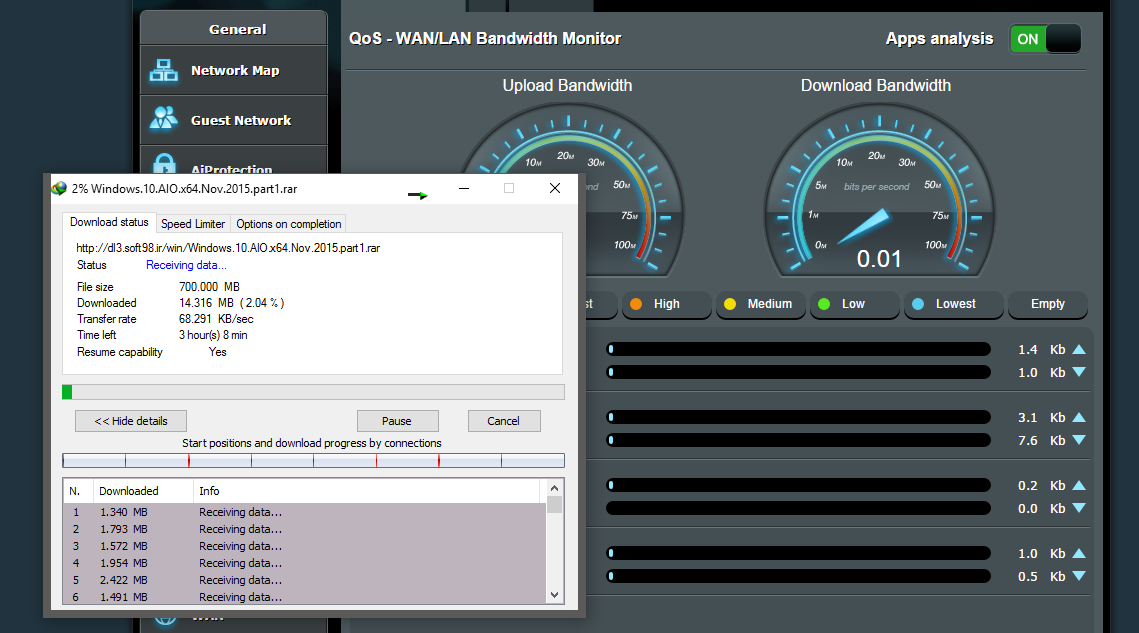
Task: Click the blue Lowest priority color dot
Action: click(918, 304)
